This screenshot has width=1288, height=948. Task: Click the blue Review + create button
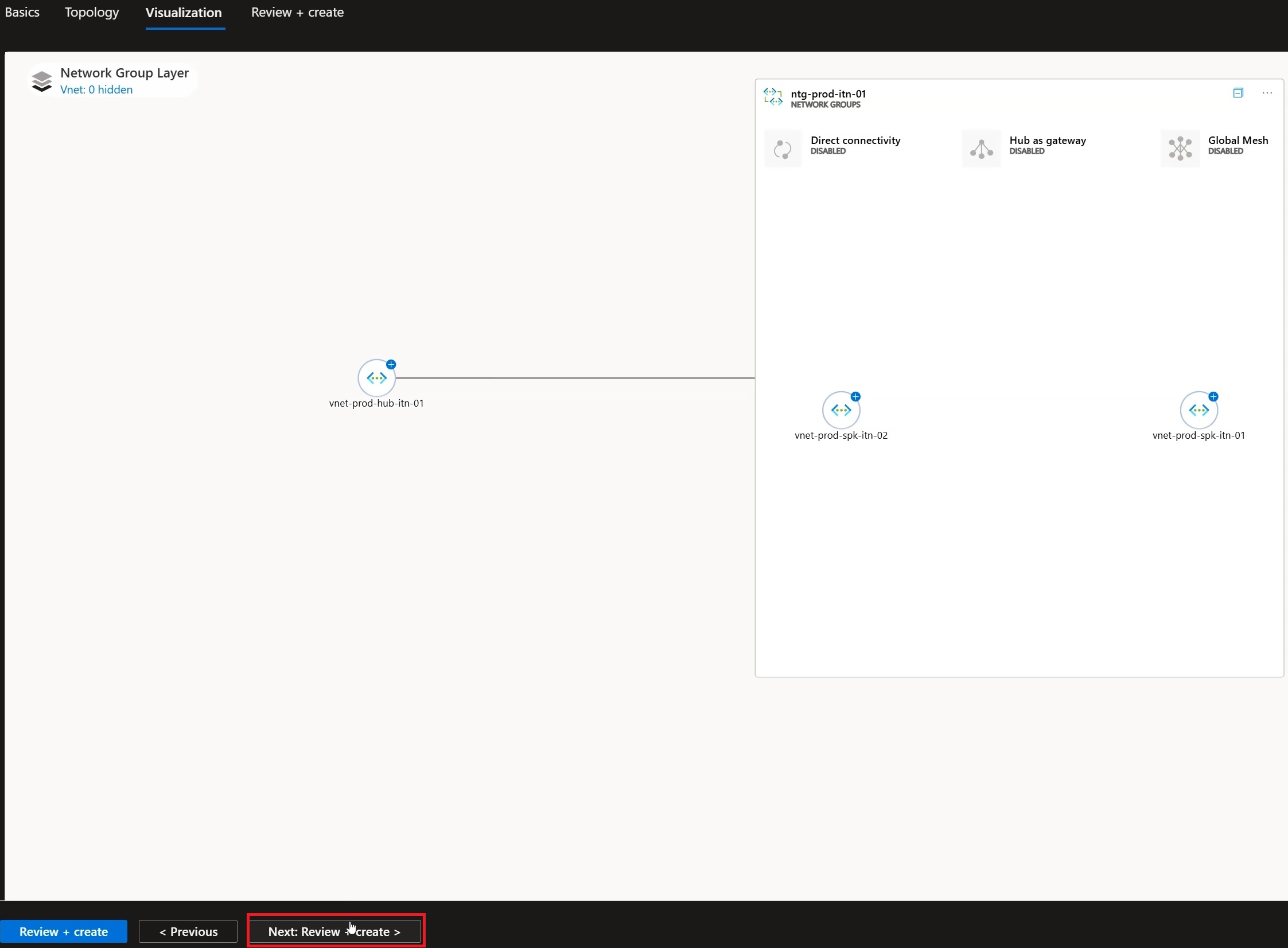point(64,931)
